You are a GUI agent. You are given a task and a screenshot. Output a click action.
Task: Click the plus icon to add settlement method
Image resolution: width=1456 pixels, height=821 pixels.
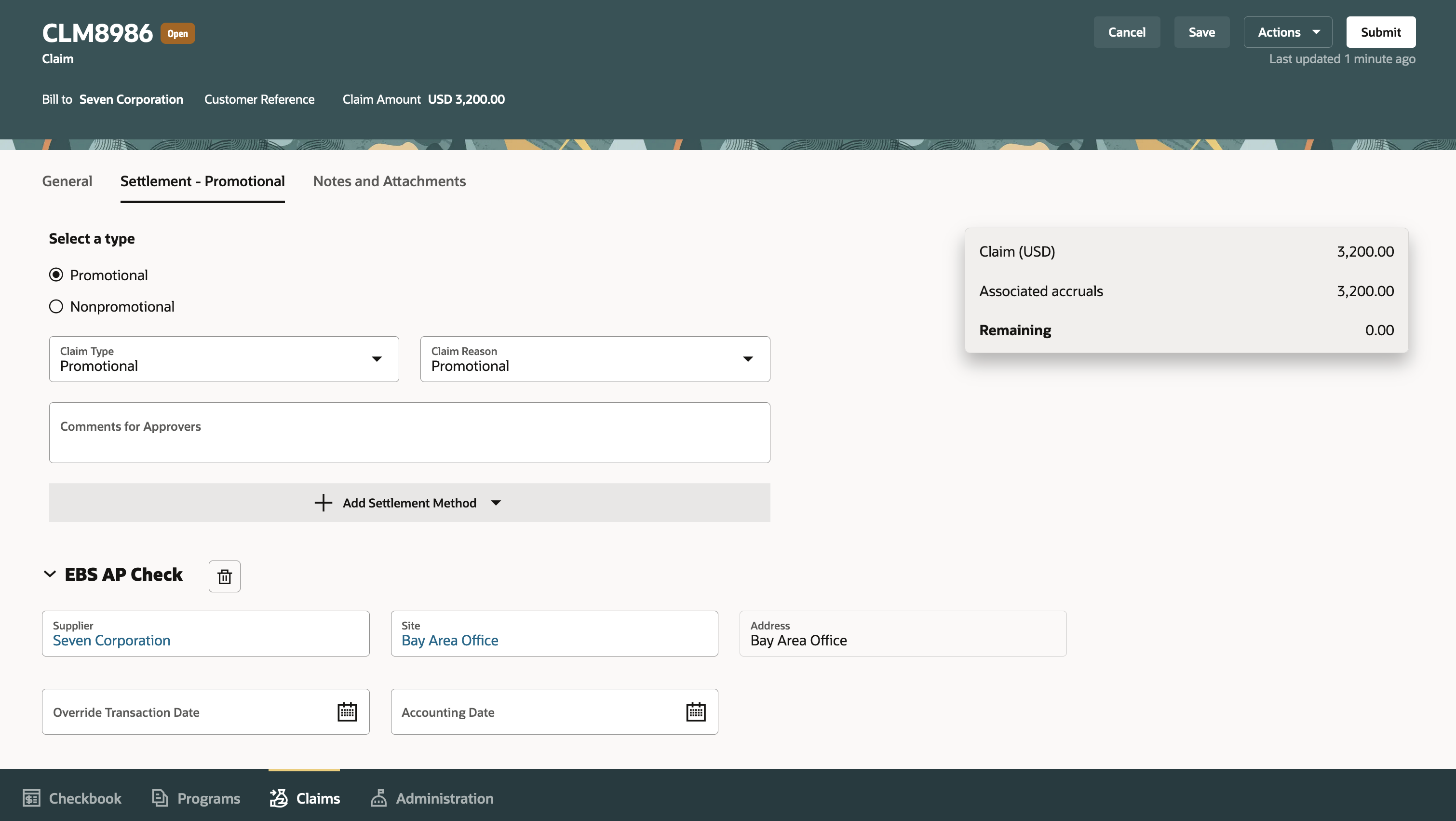pos(323,503)
